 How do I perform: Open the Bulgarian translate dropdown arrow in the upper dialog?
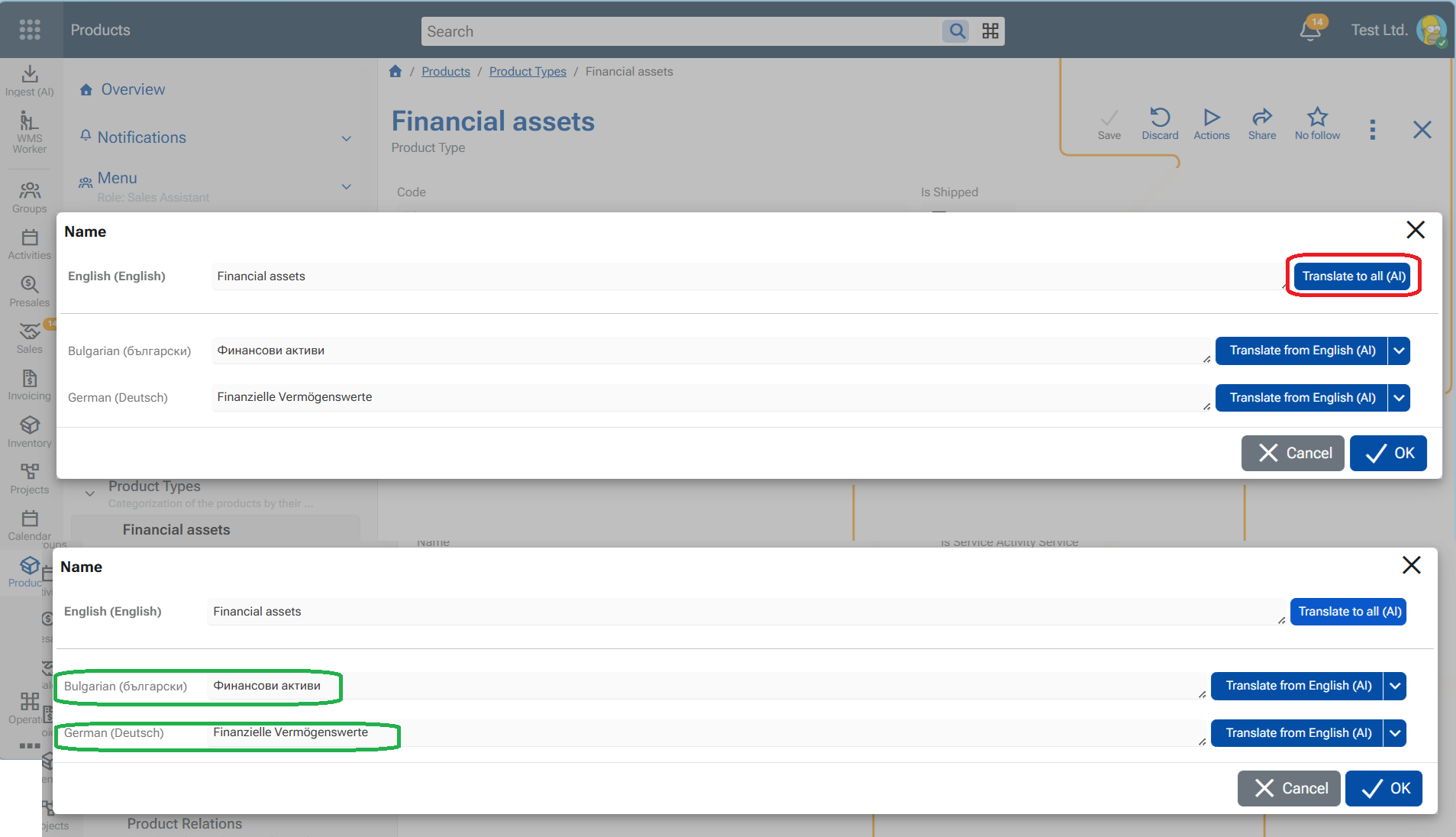1399,351
